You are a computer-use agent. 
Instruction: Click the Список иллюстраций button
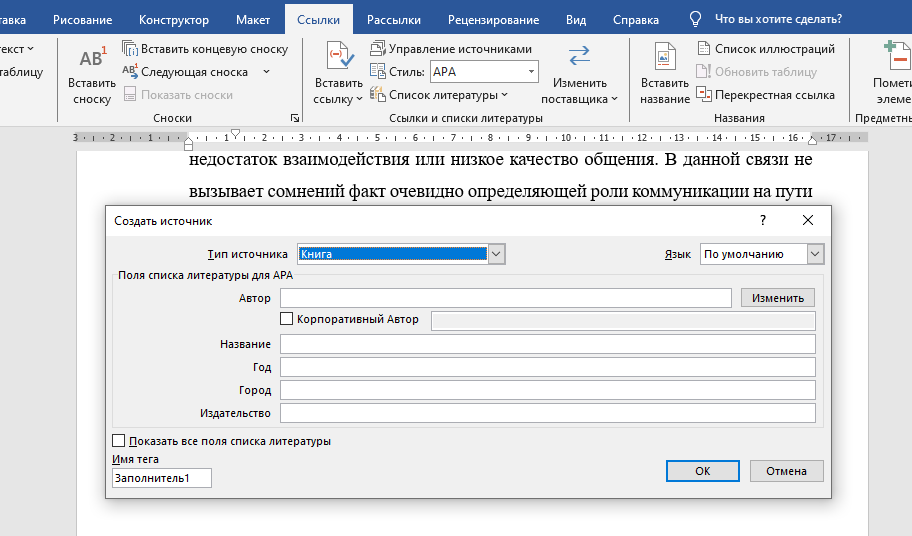tap(765, 49)
